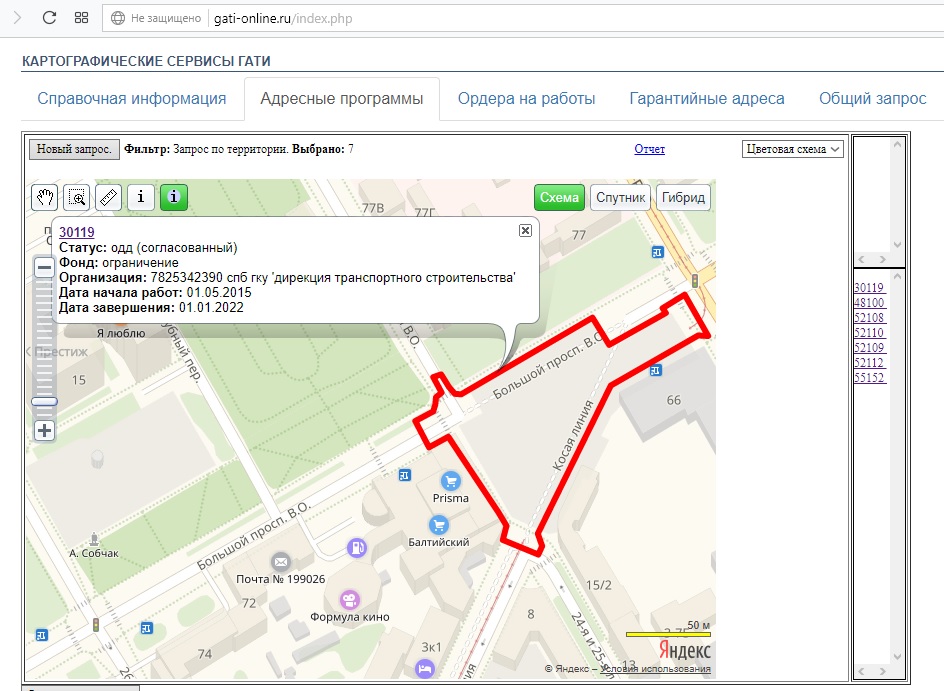
Task: Click the browser address bar
Action: click(500, 19)
